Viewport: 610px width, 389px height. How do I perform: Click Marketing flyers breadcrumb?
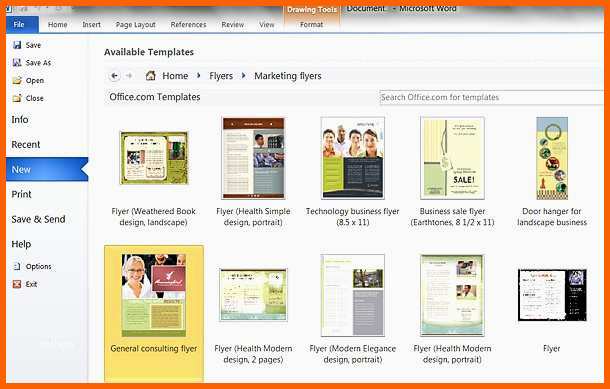pos(288,76)
